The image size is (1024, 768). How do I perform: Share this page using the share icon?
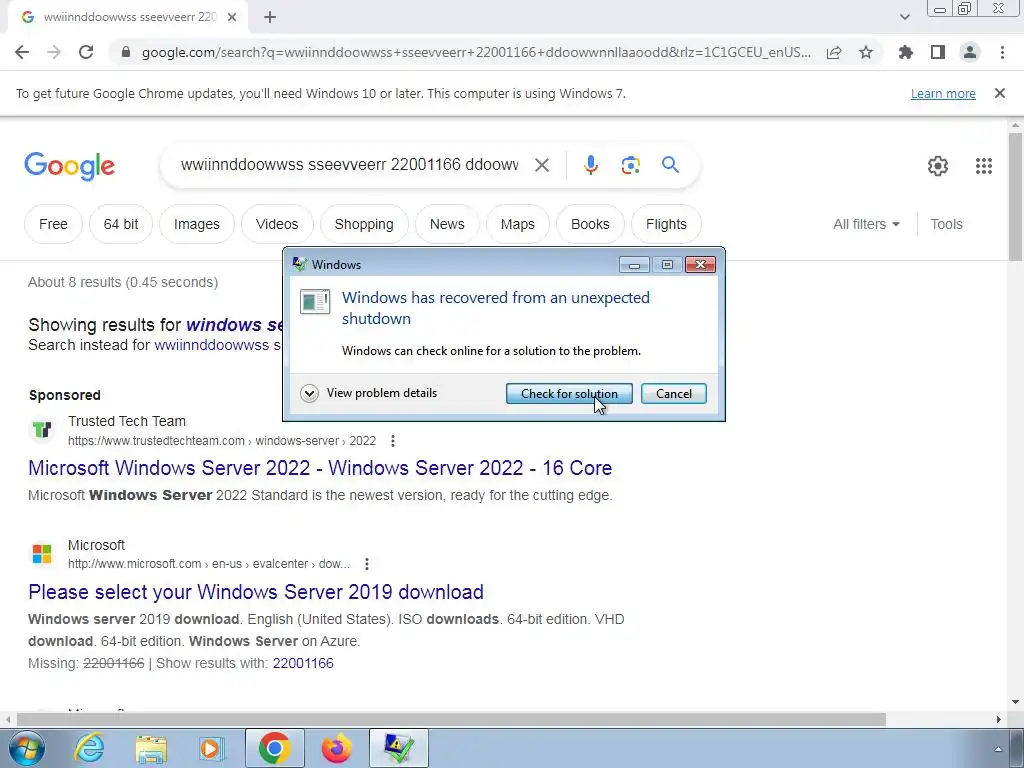[x=834, y=53]
